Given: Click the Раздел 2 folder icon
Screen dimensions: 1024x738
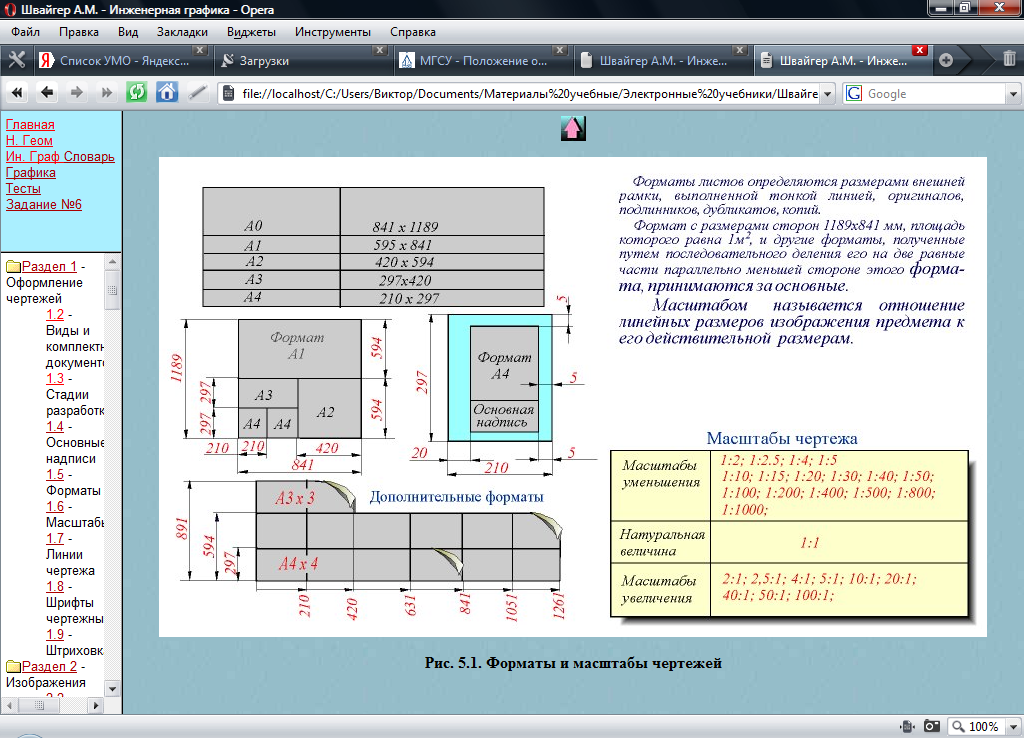Looking at the screenshot, I should (14, 666).
